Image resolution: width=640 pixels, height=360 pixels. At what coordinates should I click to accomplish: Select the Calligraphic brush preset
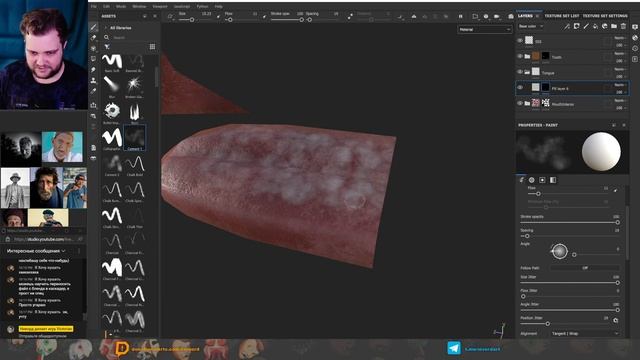(x=112, y=139)
